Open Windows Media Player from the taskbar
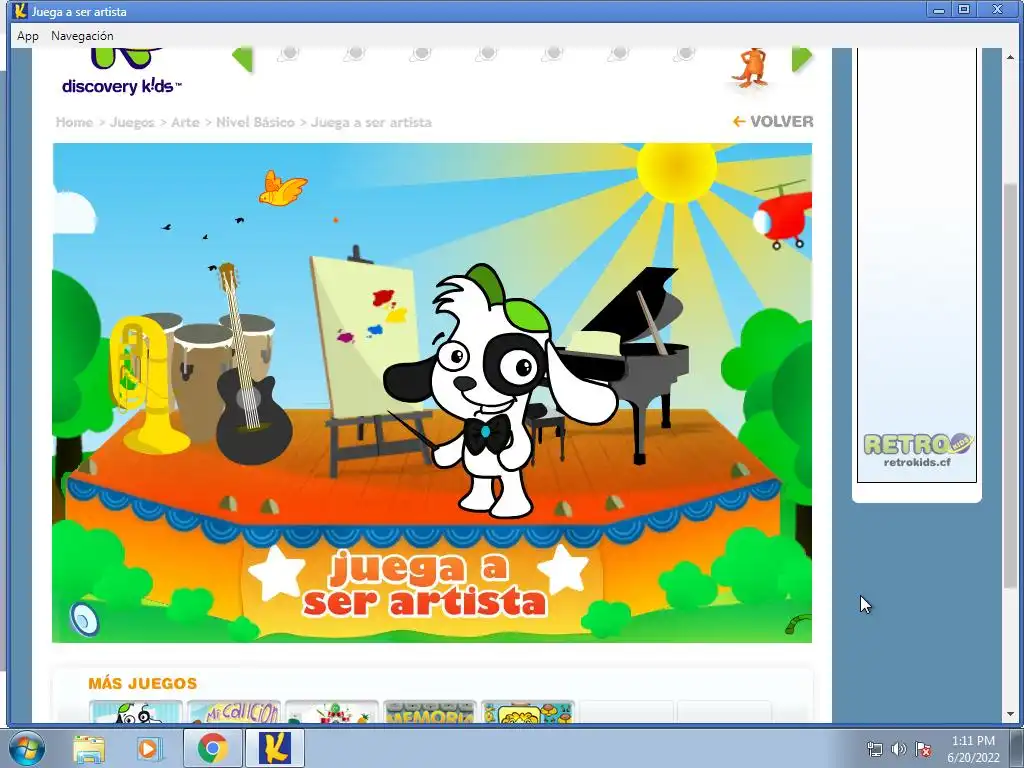 tap(149, 748)
